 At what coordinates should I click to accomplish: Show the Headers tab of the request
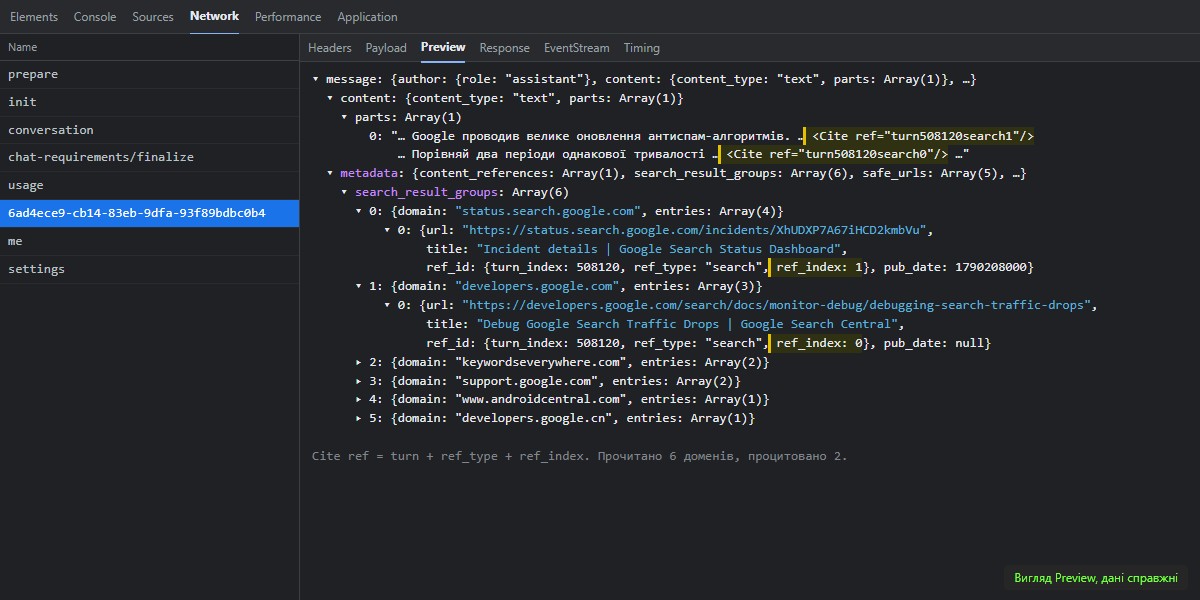[x=330, y=48]
